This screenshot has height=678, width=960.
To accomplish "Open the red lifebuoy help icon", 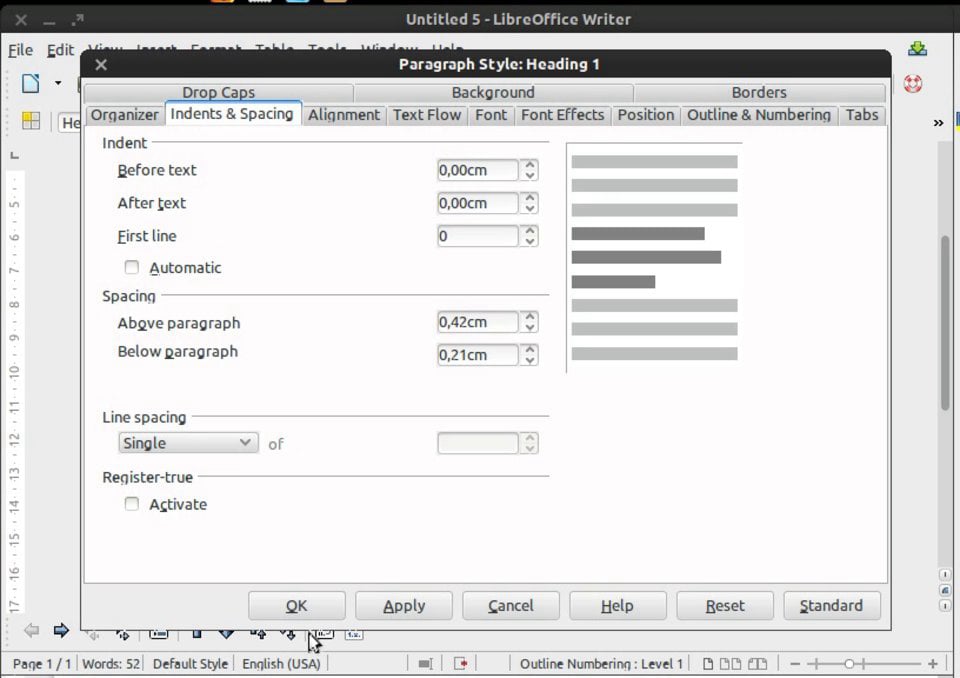I will [x=913, y=83].
